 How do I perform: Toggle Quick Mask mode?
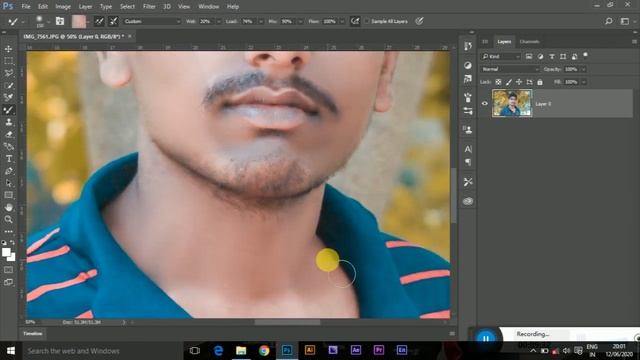point(9,270)
